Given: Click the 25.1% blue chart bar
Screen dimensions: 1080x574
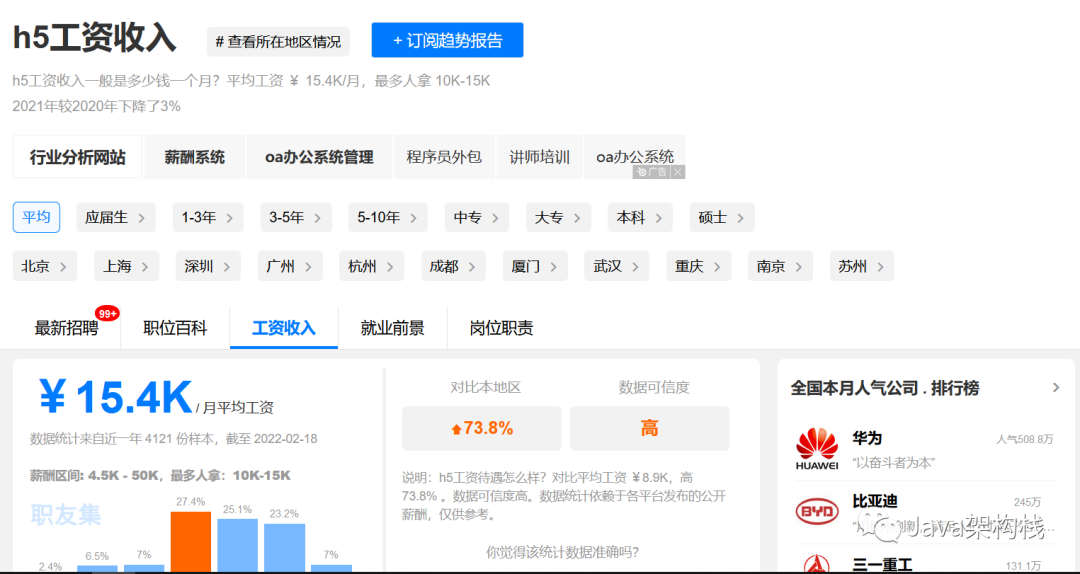Looking at the screenshot, I should pyautogui.click(x=238, y=546).
